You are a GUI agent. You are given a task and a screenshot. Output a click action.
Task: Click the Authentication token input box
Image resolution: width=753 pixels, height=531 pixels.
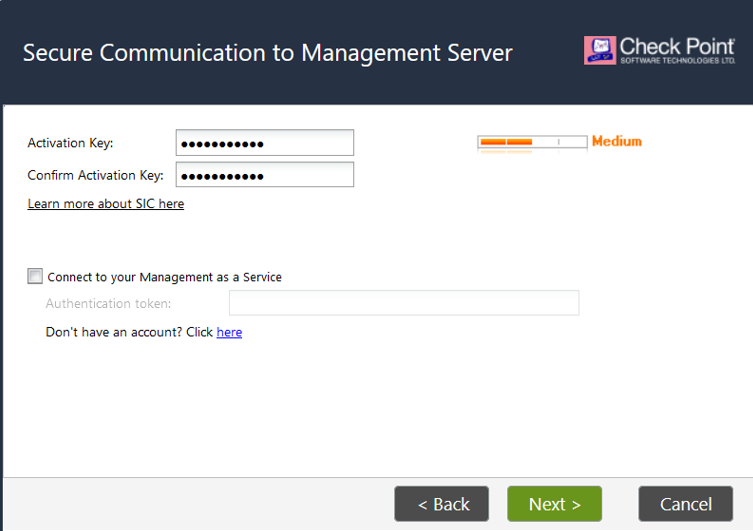click(404, 303)
